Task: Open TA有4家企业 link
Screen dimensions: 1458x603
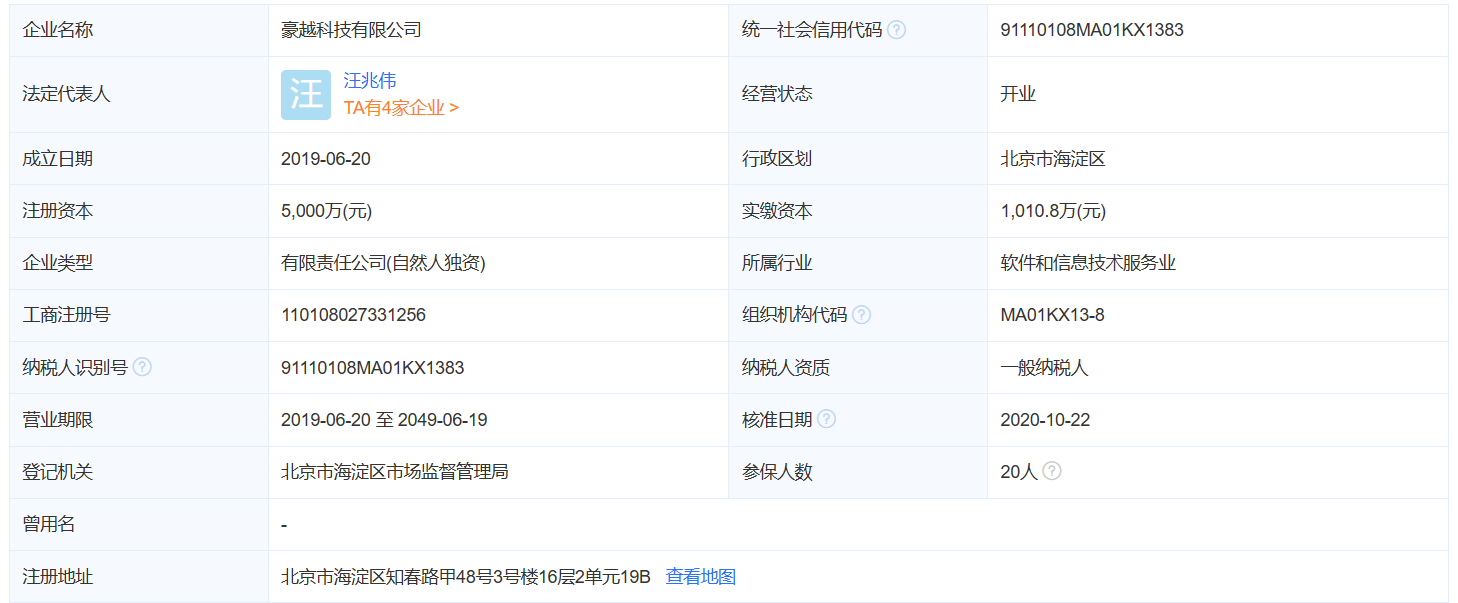Action: coord(401,108)
